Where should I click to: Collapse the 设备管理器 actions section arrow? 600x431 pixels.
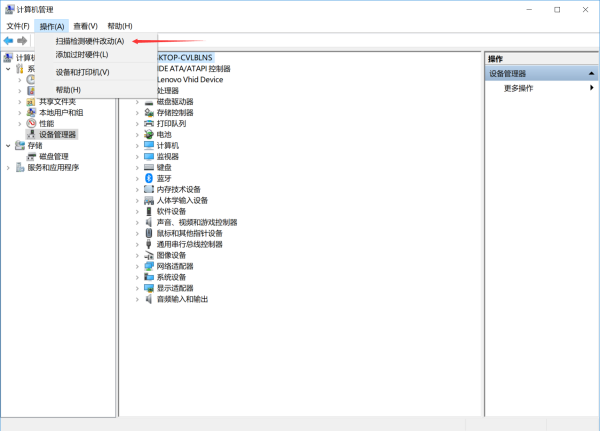(591, 73)
